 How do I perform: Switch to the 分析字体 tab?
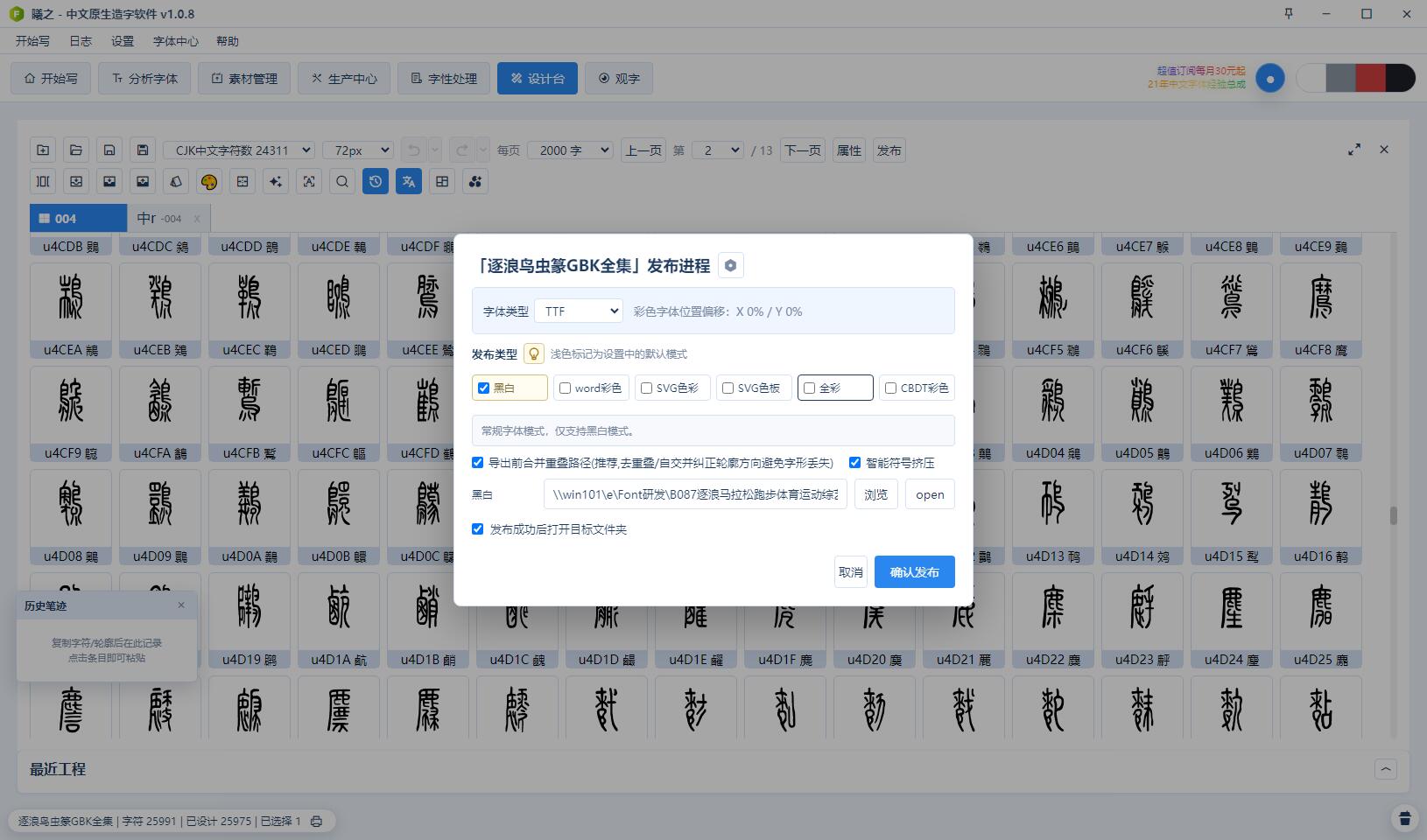click(144, 78)
